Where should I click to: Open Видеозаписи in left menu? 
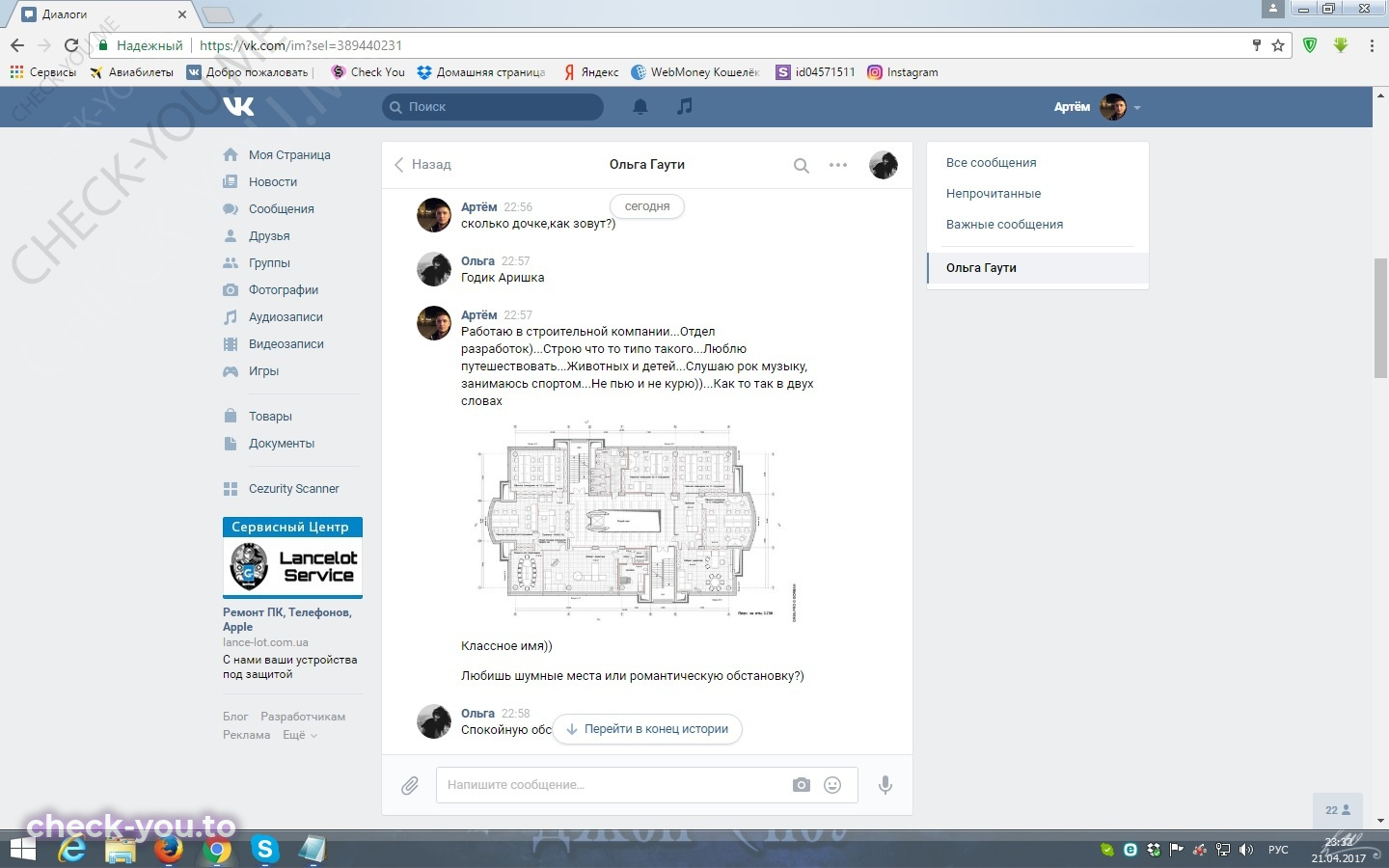coord(286,344)
